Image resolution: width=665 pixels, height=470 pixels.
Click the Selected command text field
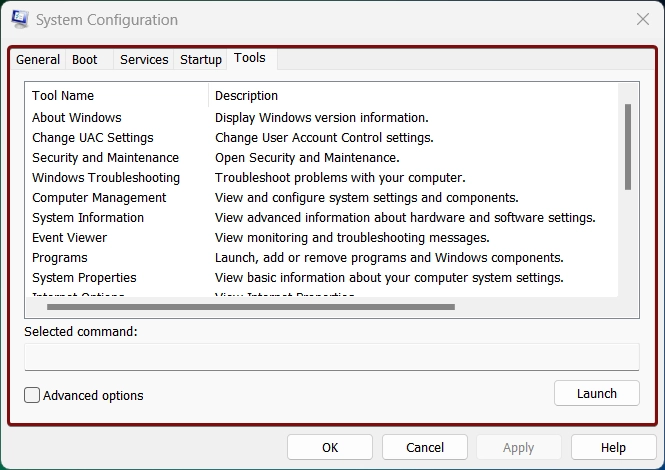332,357
